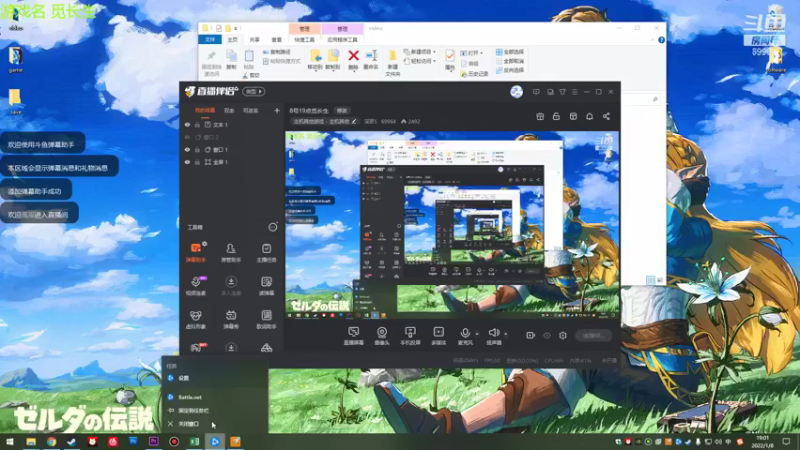Open the 读弹幕 read-danmaku tool

tap(266, 286)
